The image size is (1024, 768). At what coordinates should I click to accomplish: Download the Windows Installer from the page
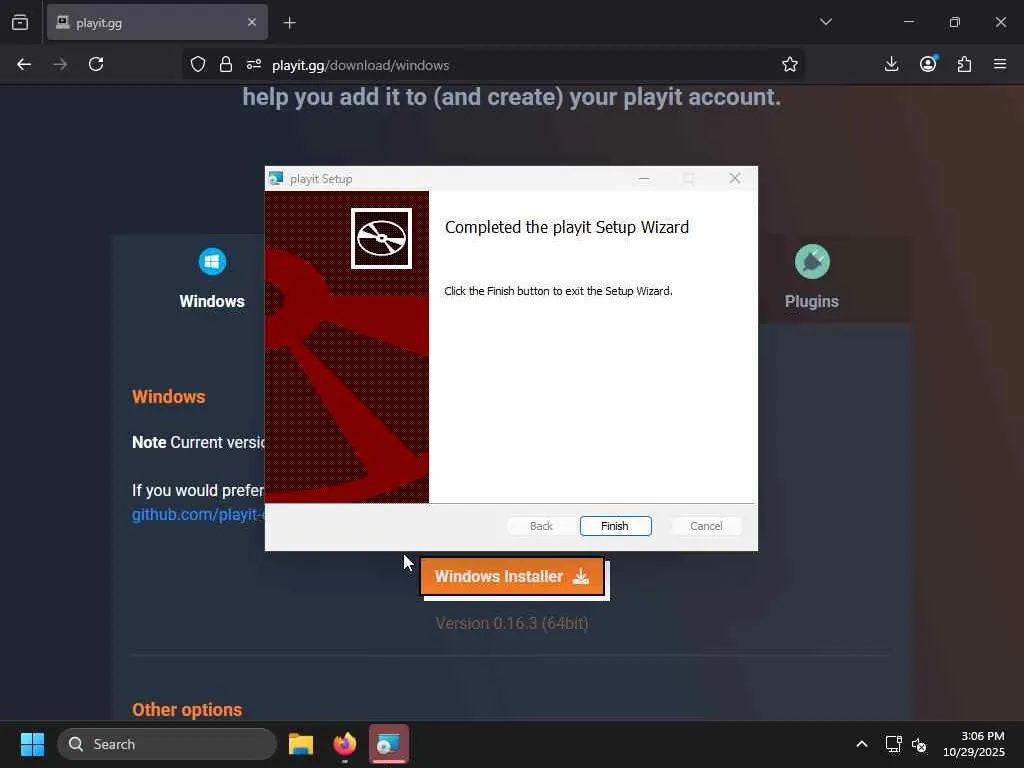[x=512, y=577]
